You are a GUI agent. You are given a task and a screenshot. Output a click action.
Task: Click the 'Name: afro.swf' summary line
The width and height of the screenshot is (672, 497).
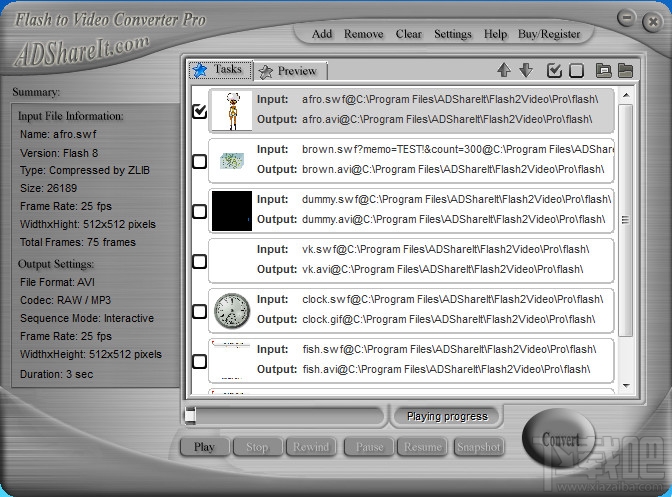tap(58, 135)
